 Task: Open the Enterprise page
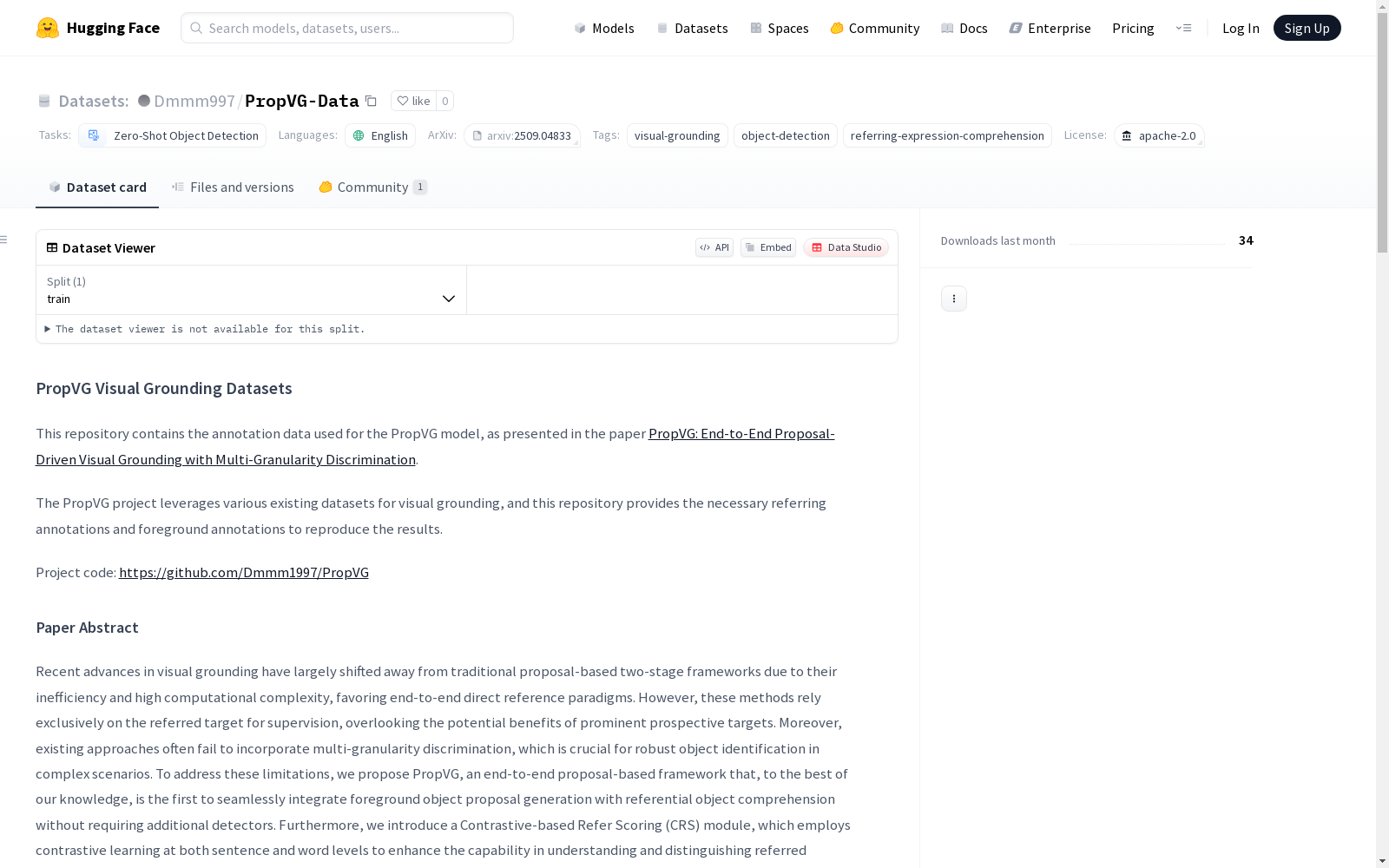click(x=1050, y=28)
